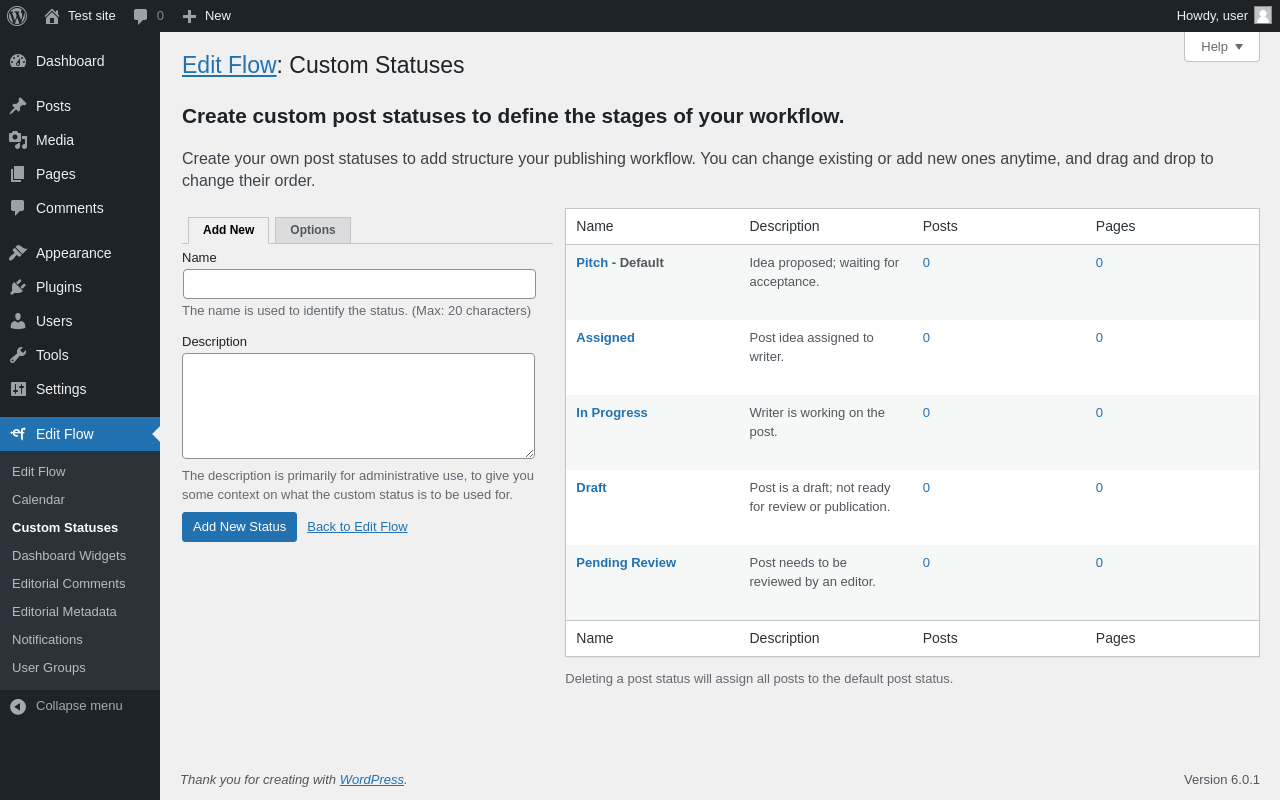This screenshot has width=1280, height=800.
Task: Click the Howdy, user account menu
Action: 1224,15
